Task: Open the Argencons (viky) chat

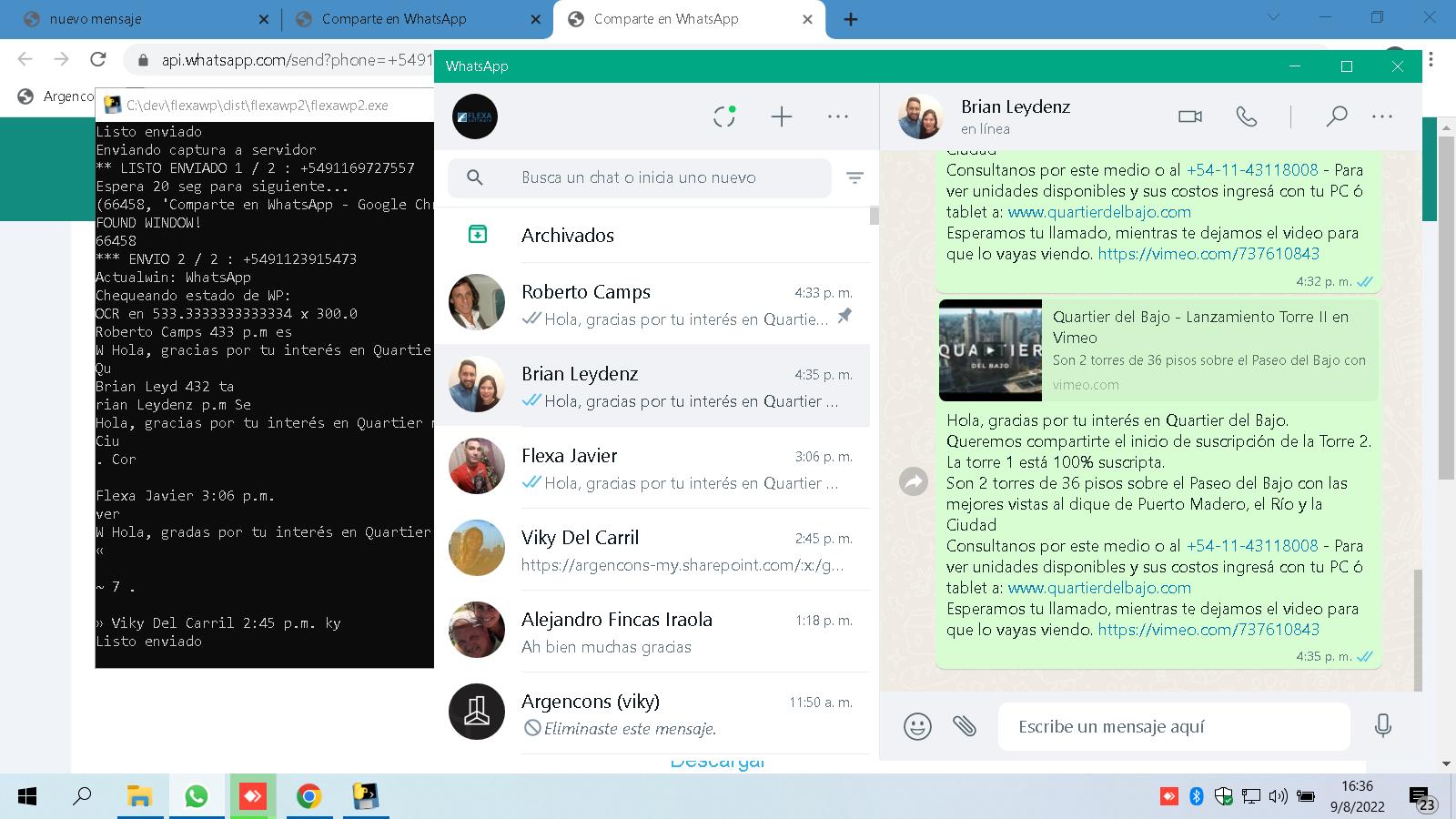Action: click(x=652, y=713)
